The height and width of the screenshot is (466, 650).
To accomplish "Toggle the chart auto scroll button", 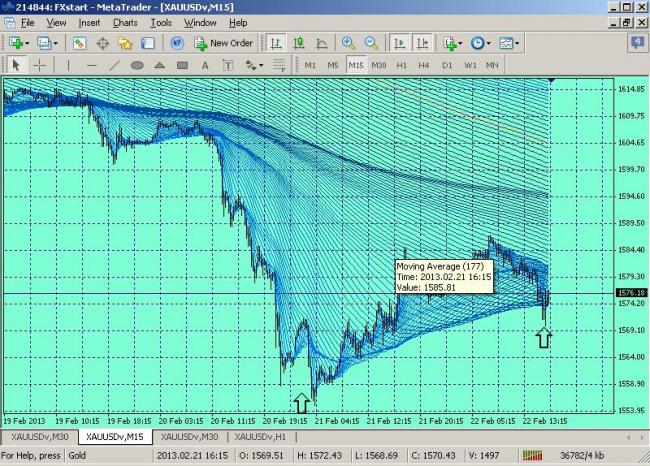I will pyautogui.click(x=399, y=43).
